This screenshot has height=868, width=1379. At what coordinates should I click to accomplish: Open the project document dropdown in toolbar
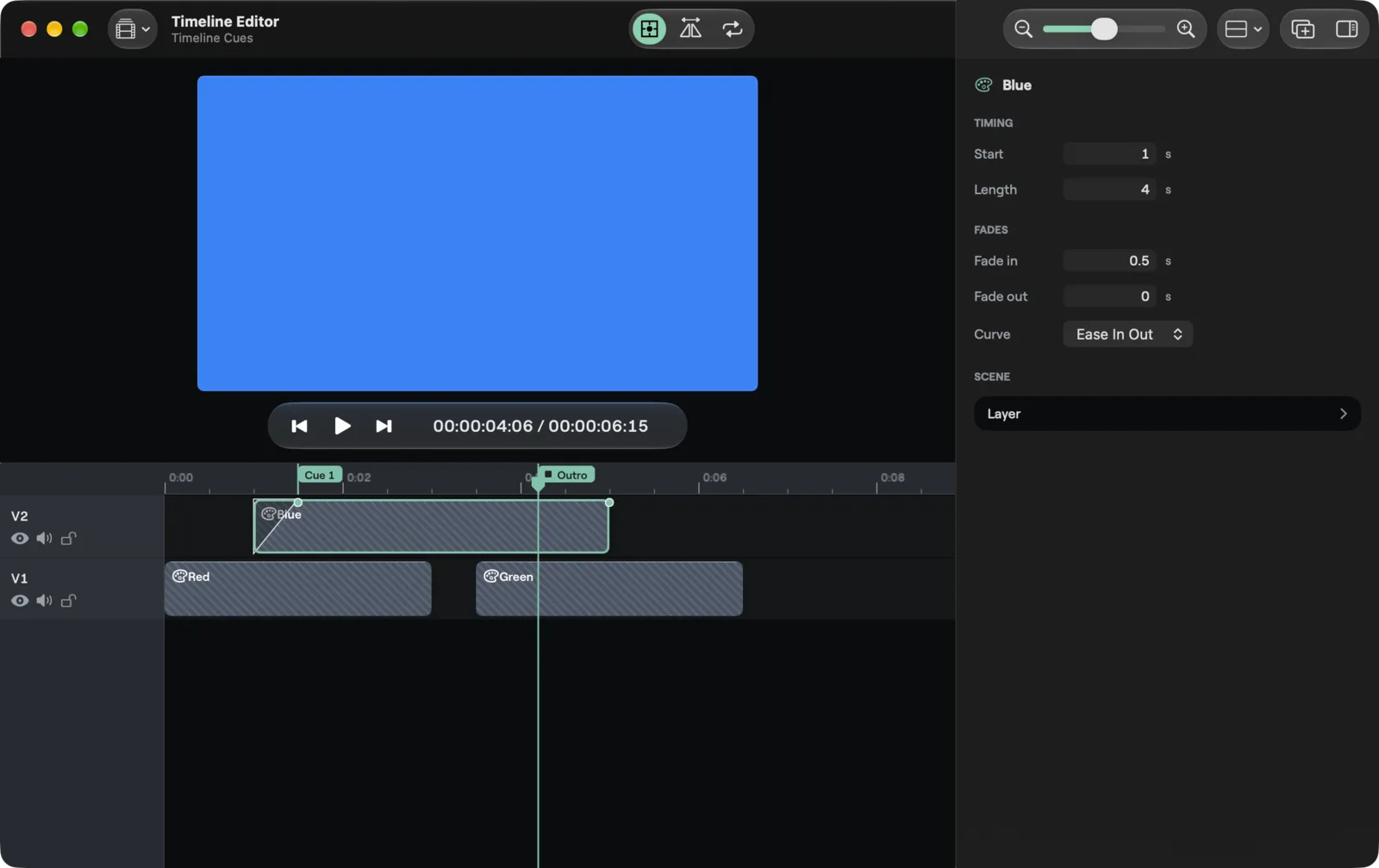(132, 29)
